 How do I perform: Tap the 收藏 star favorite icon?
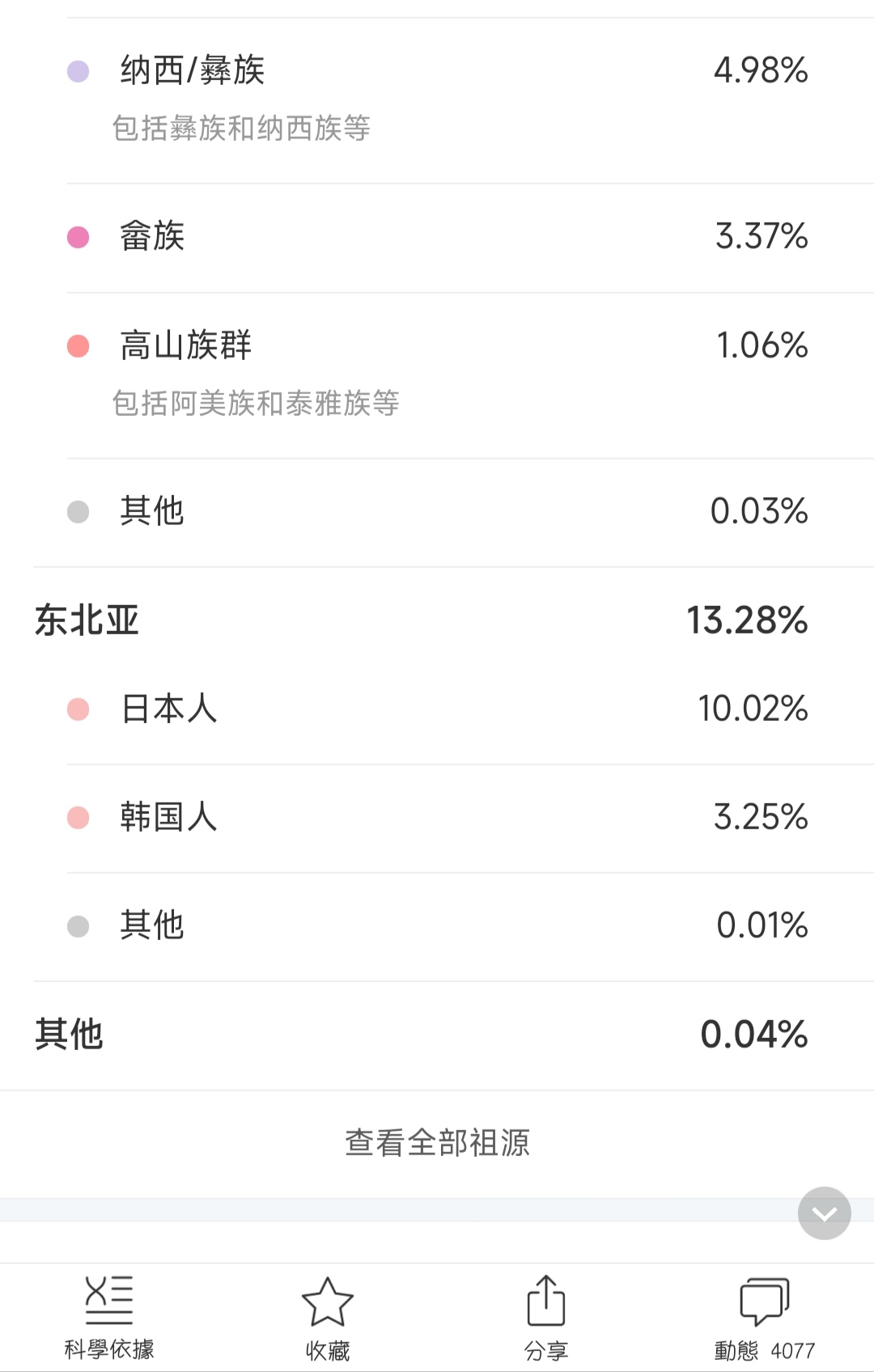click(x=328, y=1302)
